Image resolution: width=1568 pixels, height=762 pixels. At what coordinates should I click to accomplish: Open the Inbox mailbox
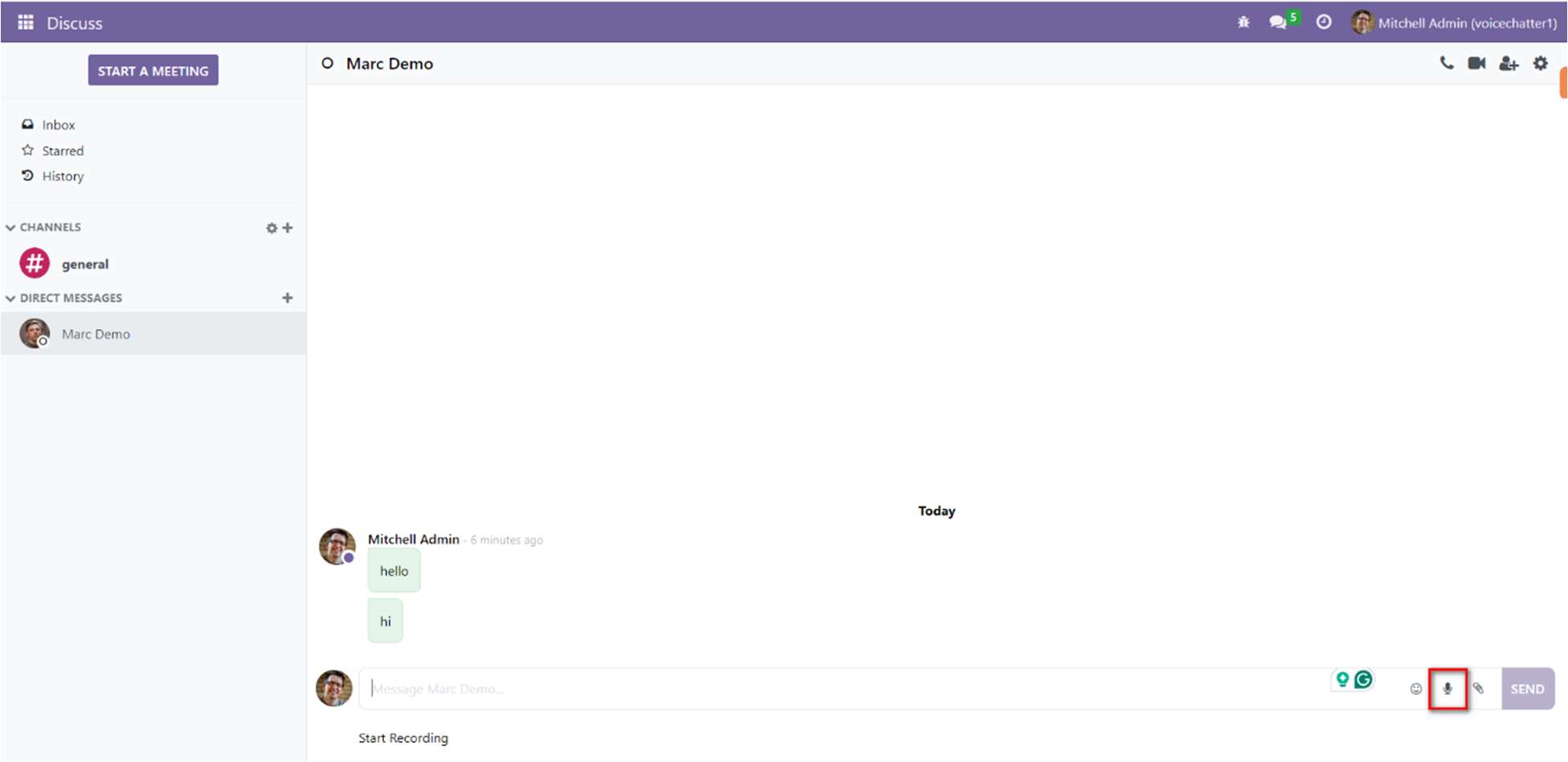[58, 125]
